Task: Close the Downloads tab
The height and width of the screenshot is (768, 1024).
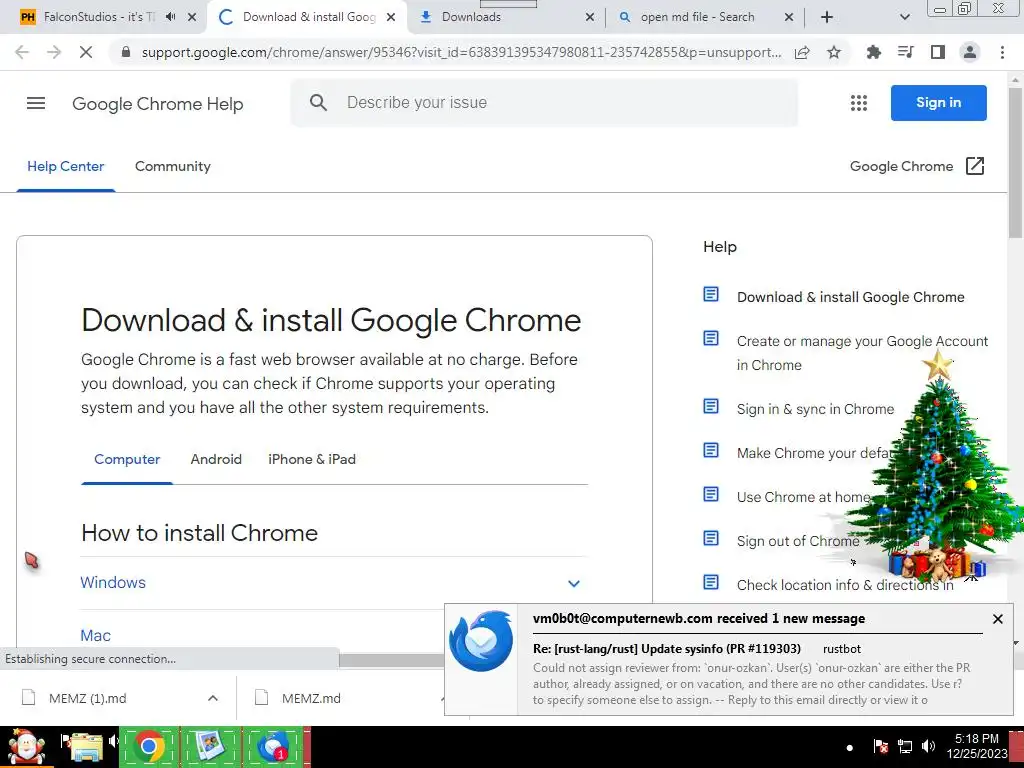Action: click(589, 17)
